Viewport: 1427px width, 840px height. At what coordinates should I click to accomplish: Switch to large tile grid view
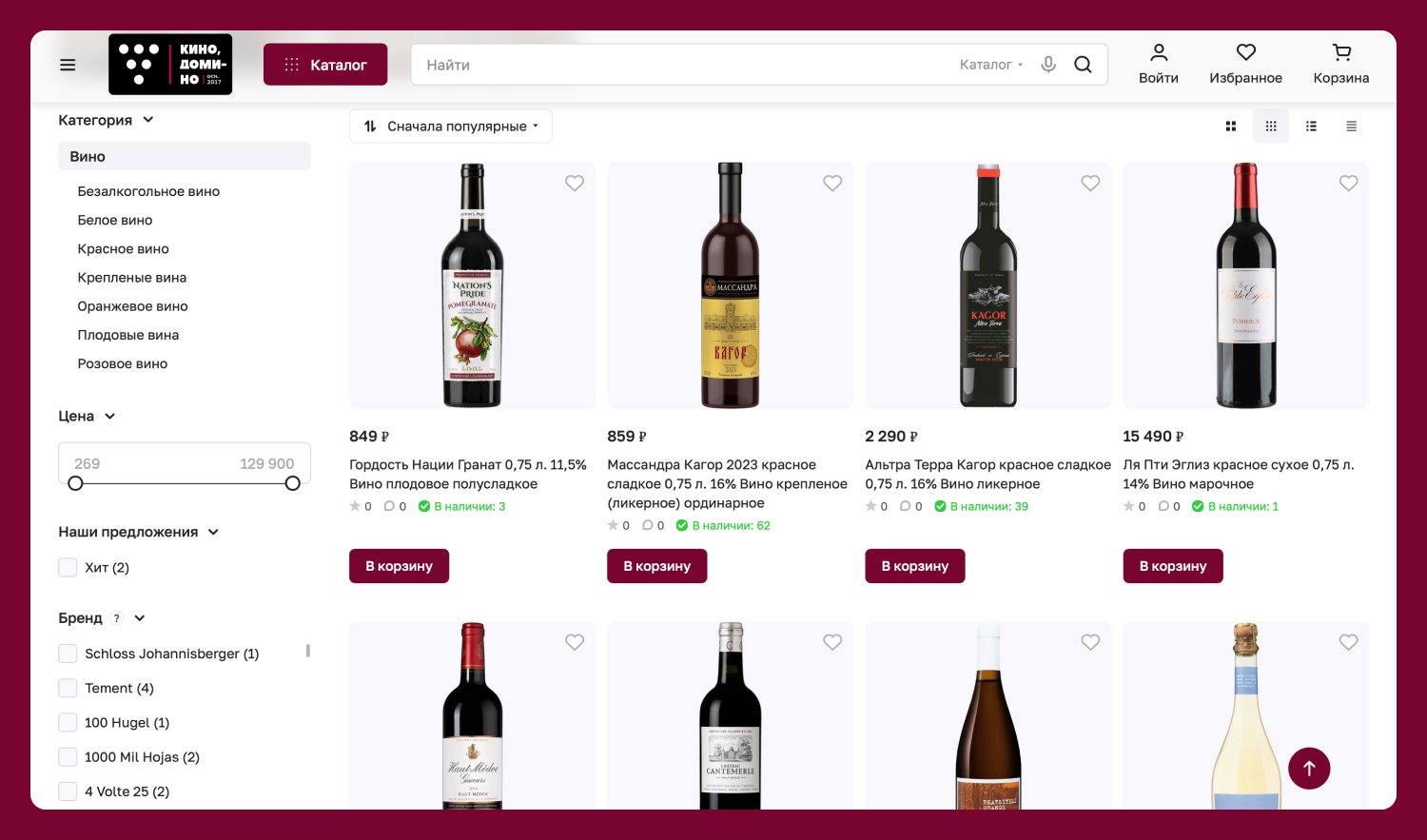click(1231, 127)
